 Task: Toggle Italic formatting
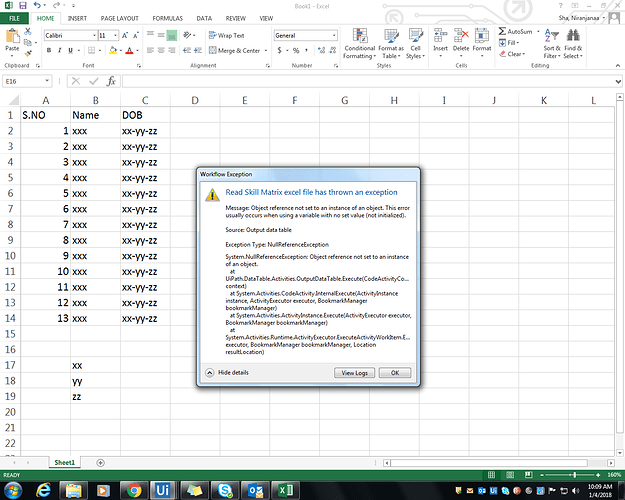59,50
